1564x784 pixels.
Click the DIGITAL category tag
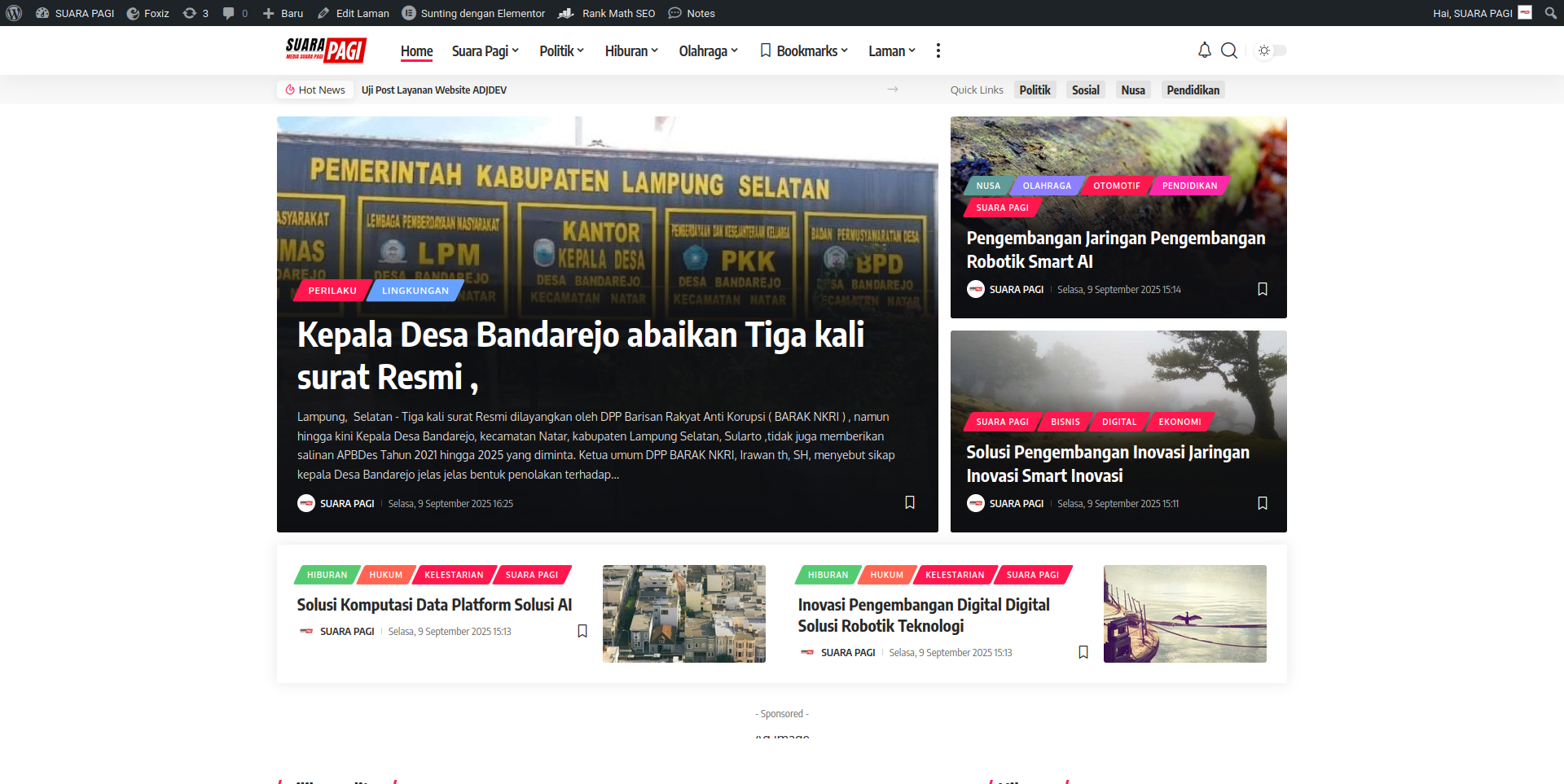coord(1119,422)
